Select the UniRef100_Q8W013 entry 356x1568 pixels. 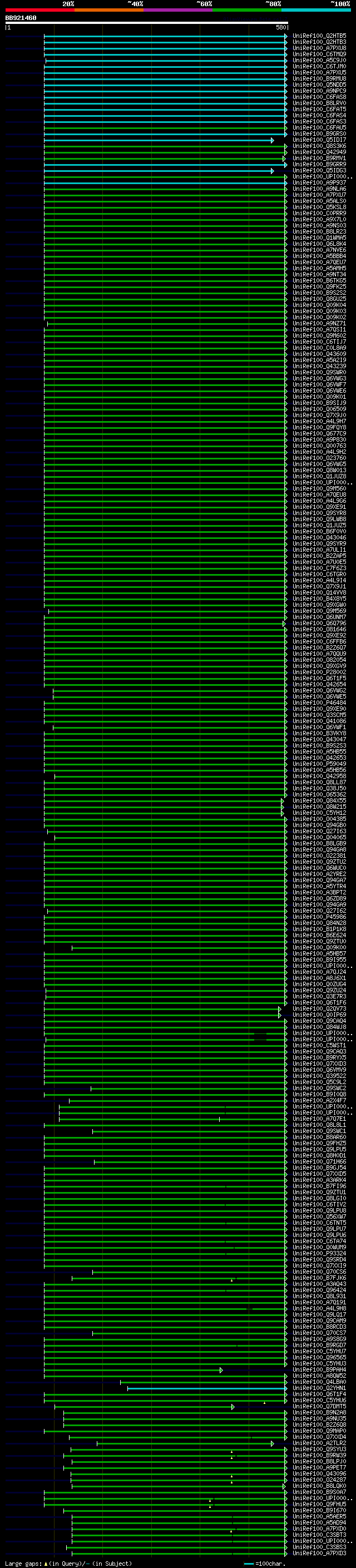pyautogui.click(x=319, y=471)
